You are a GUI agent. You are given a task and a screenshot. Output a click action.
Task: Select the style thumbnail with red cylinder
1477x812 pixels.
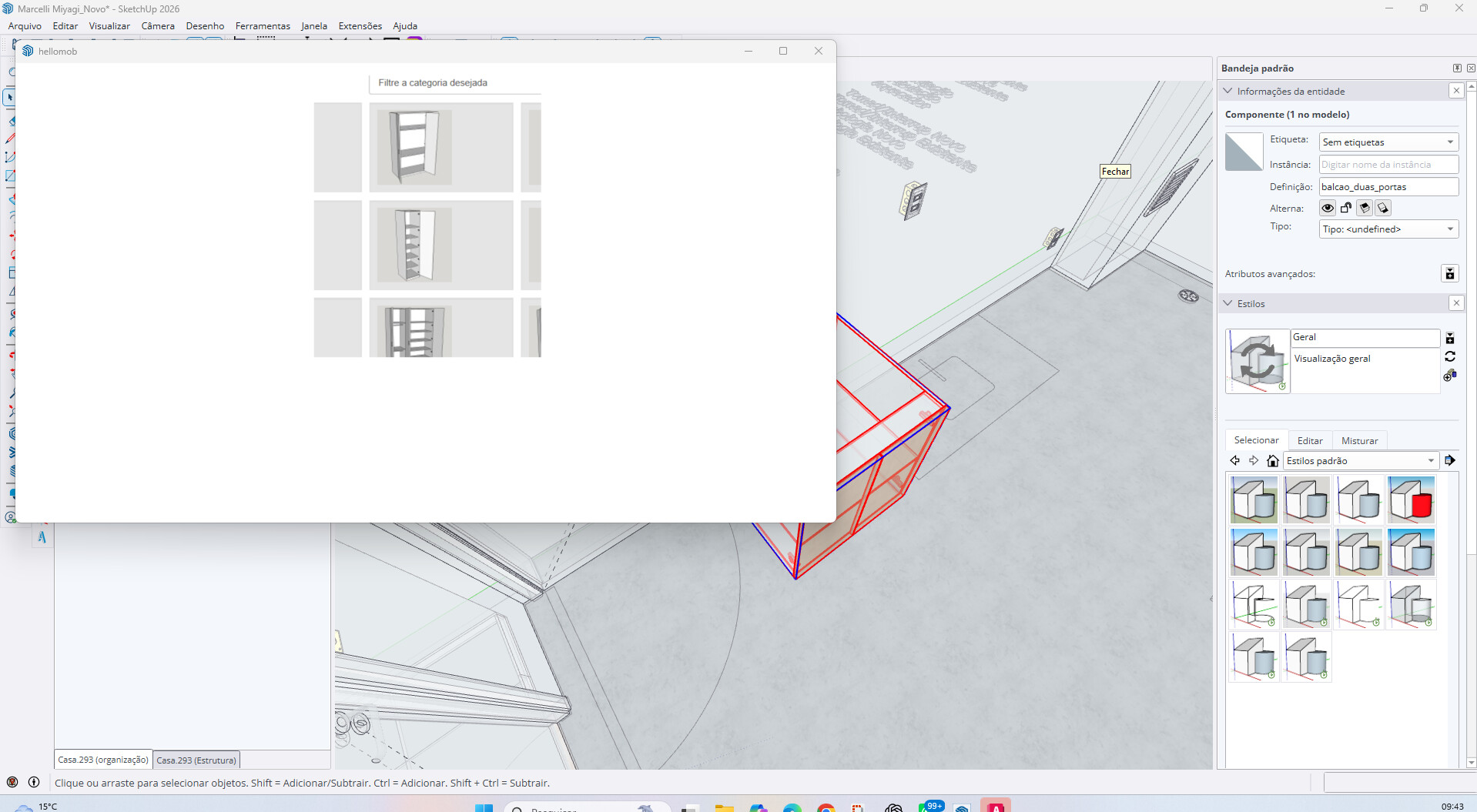click(1412, 500)
